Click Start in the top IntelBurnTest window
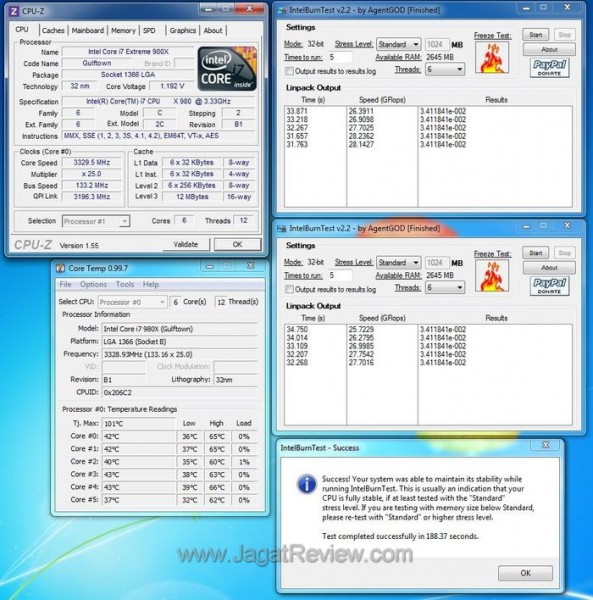This screenshot has height=600, width=593. click(x=536, y=35)
